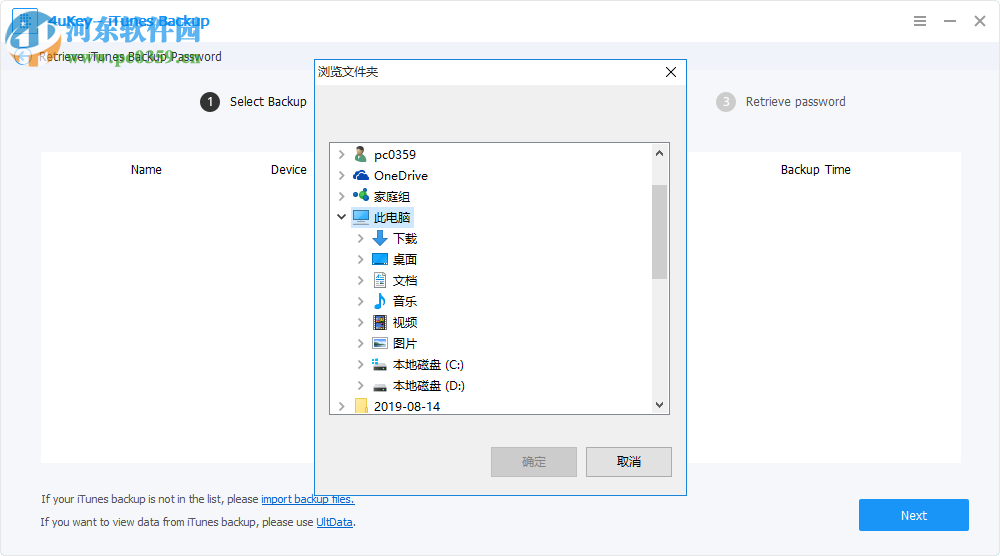Select the 视频 folder label
This screenshot has width=1000, height=556.
pos(405,322)
